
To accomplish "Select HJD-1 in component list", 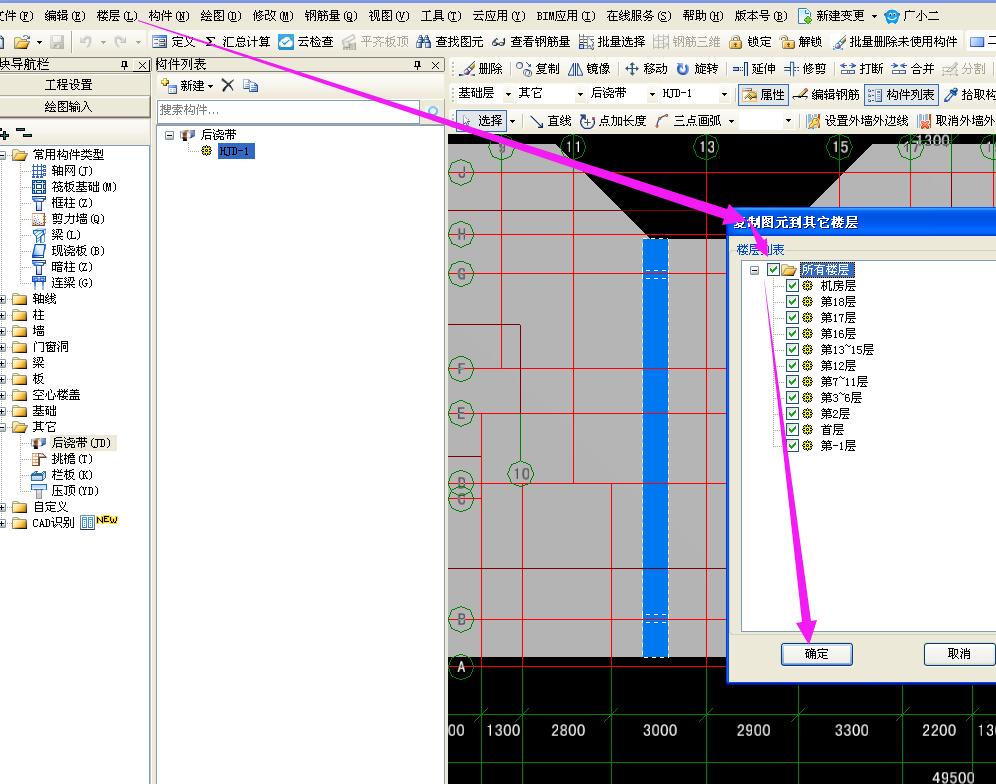I will coord(236,151).
